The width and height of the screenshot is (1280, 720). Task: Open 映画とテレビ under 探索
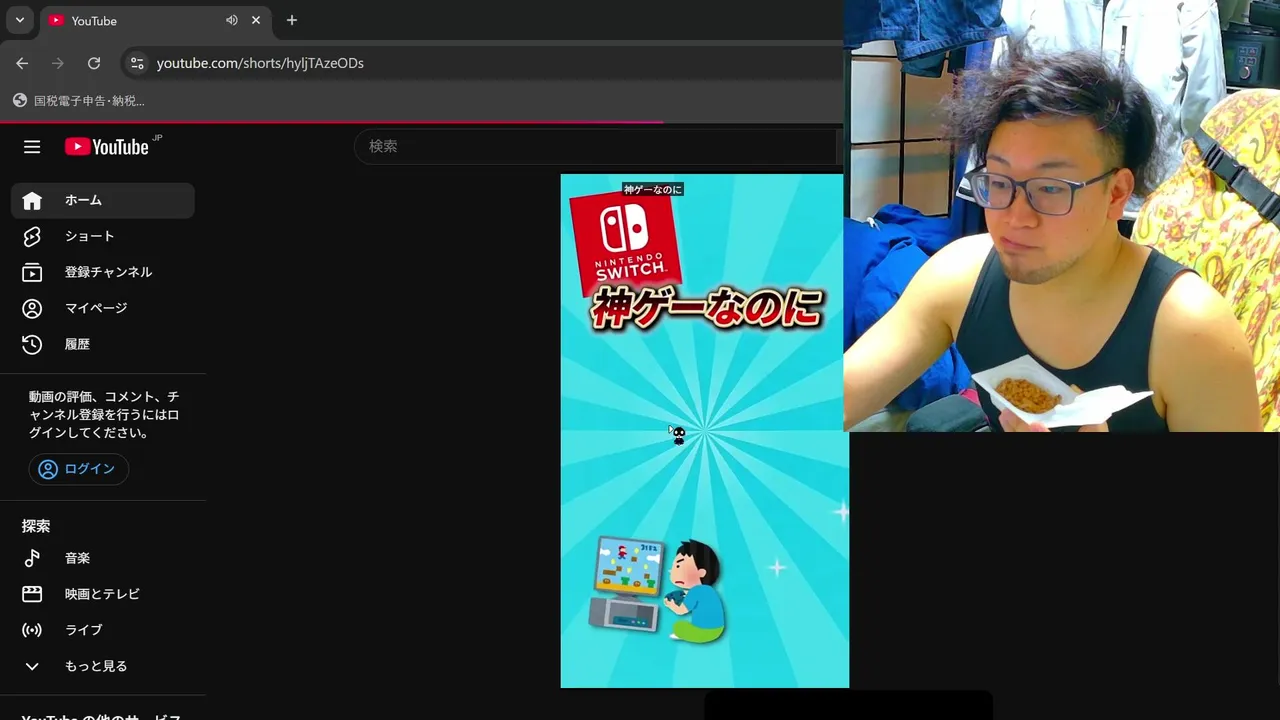click(103, 594)
